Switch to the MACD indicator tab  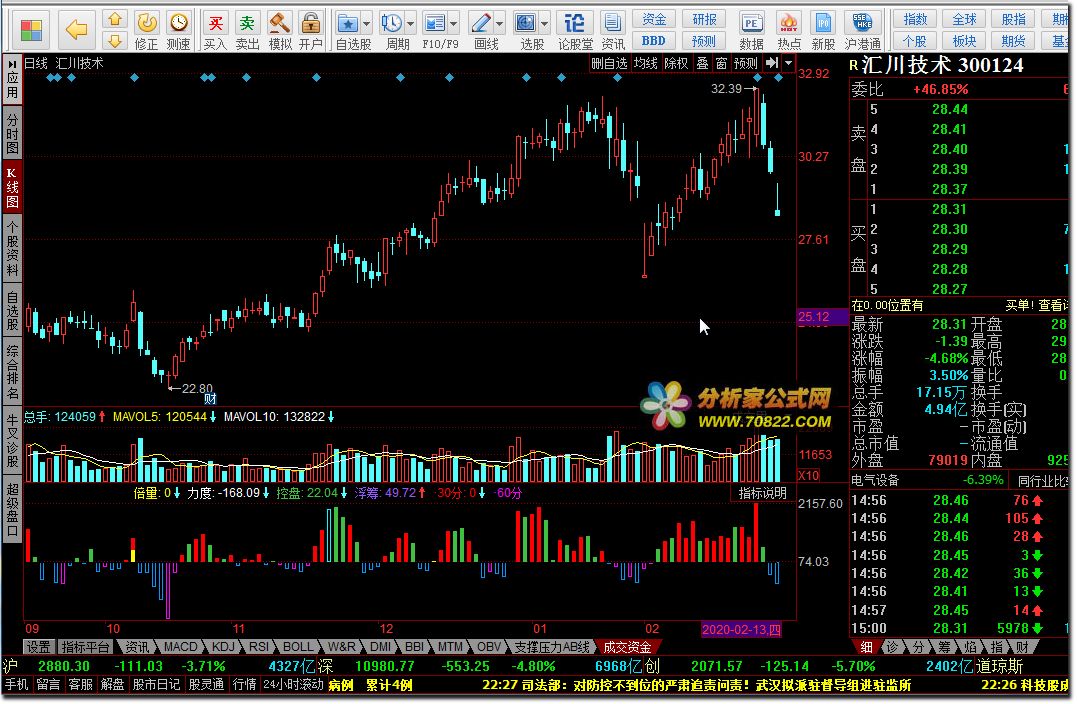click(181, 647)
